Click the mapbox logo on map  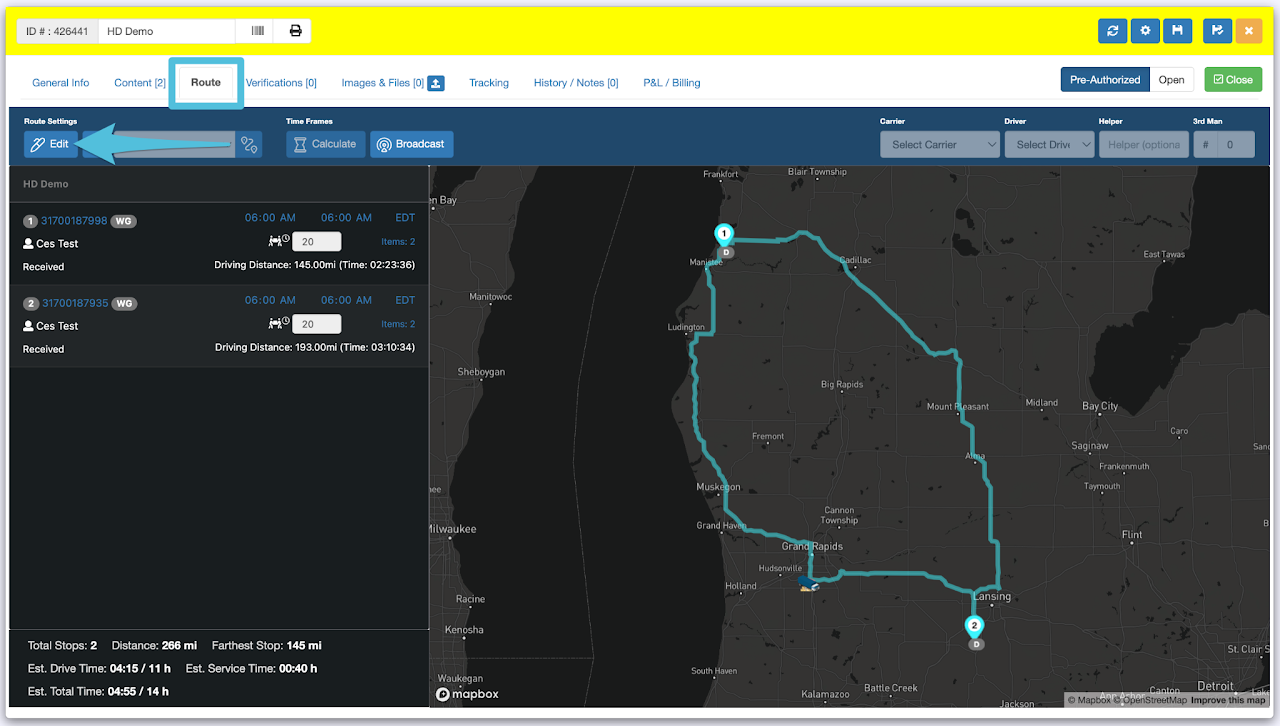(x=467, y=694)
